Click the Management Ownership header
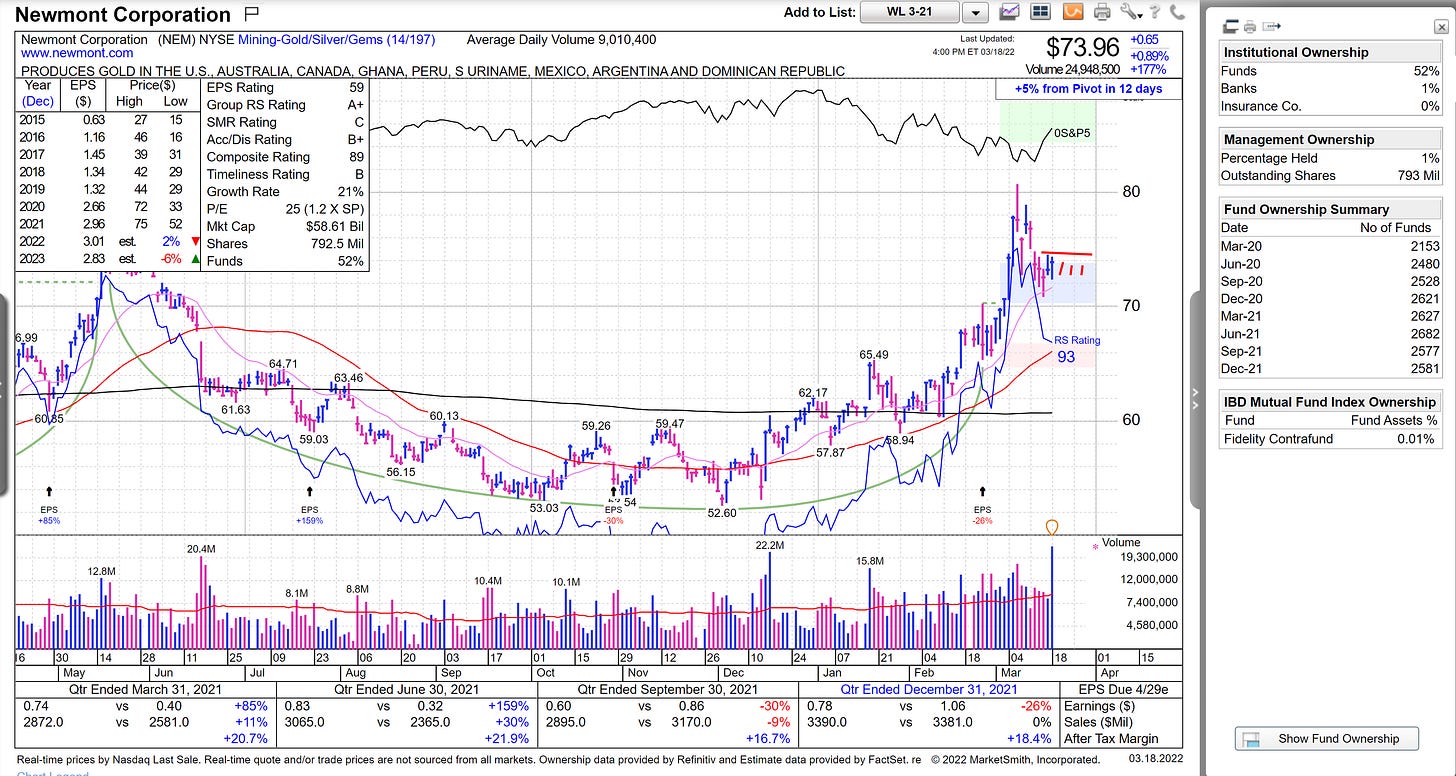 [x=1330, y=139]
